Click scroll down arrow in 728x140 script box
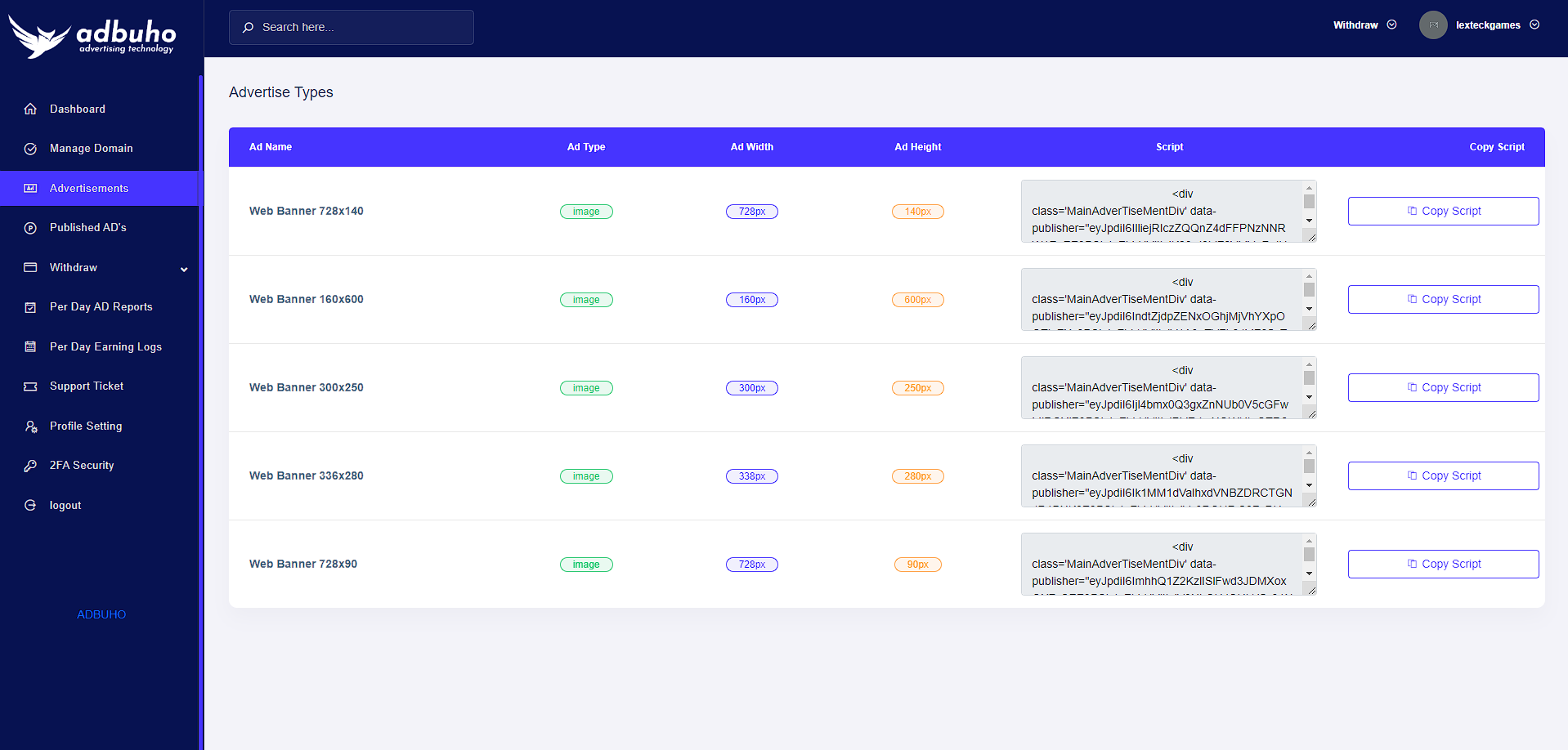The image size is (1568, 750). 1309,221
